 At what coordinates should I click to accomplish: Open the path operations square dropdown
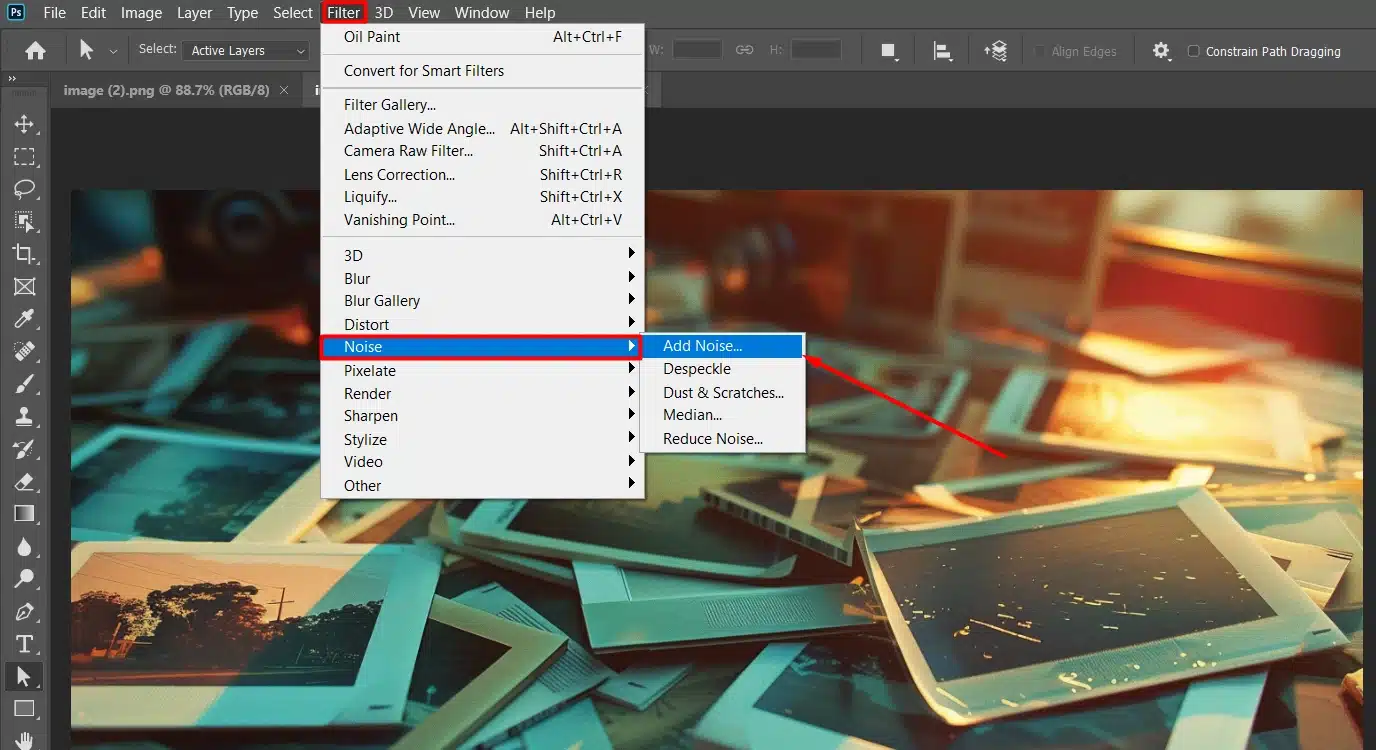pyautogui.click(x=888, y=51)
